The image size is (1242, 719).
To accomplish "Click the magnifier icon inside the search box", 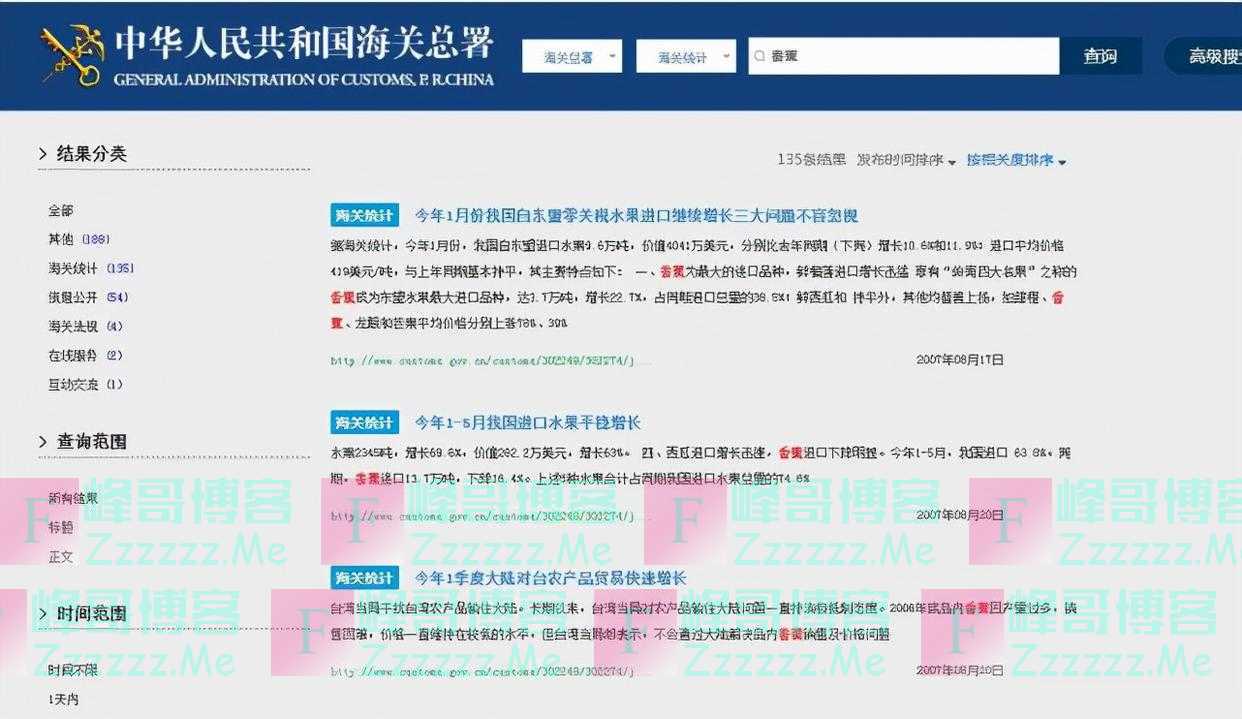I will [759, 57].
